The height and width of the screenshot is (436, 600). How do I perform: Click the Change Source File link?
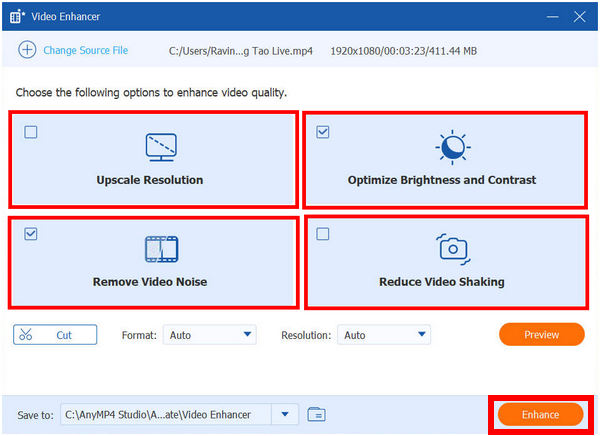tap(86, 51)
